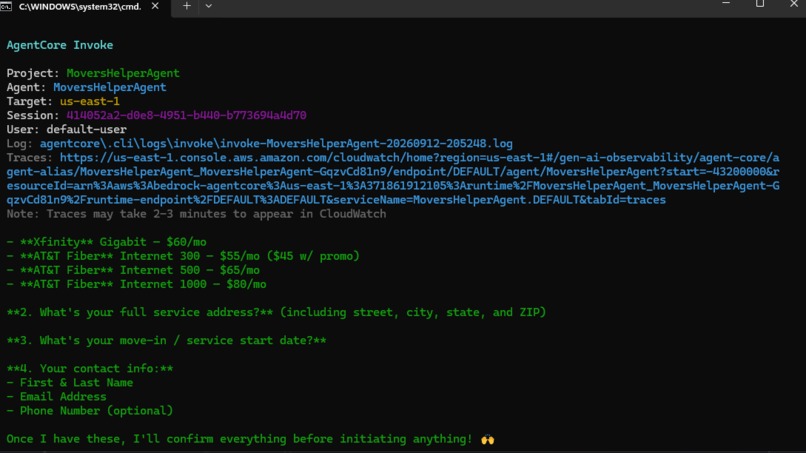Click the purple session ID
806x453 pixels.
point(186,115)
